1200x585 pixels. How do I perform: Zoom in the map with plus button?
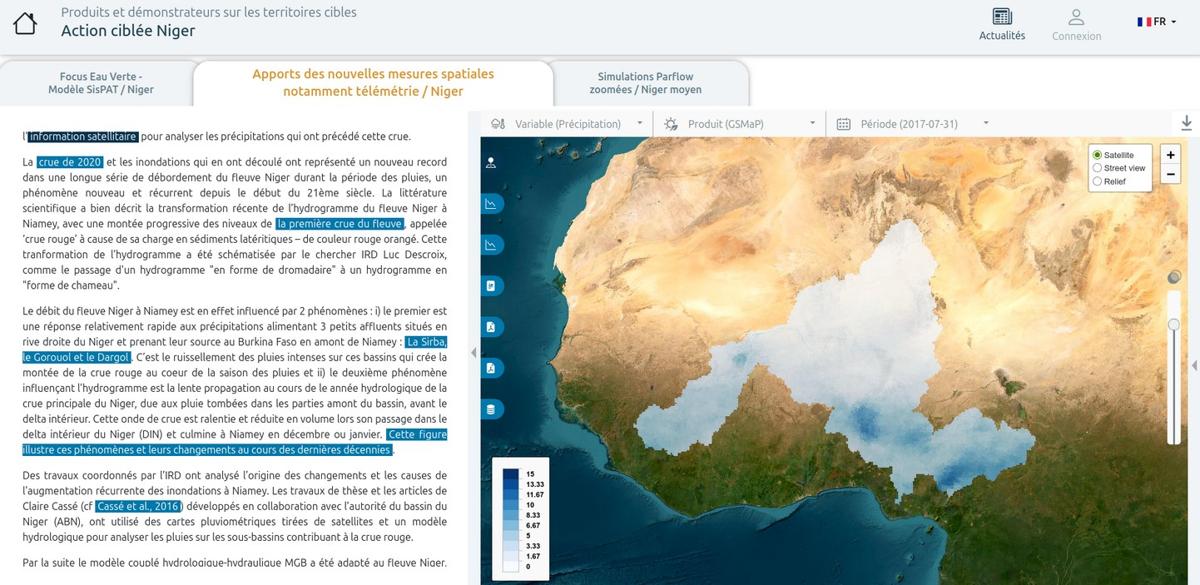(1171, 155)
